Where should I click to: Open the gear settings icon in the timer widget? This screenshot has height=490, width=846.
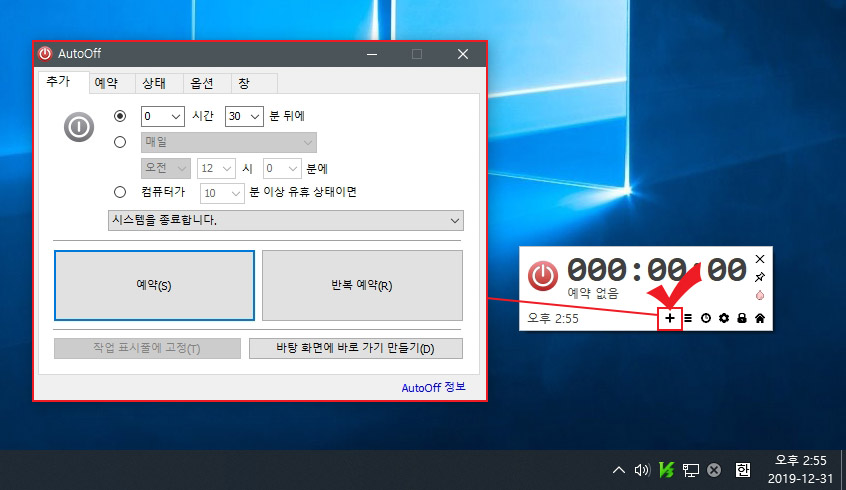click(724, 318)
